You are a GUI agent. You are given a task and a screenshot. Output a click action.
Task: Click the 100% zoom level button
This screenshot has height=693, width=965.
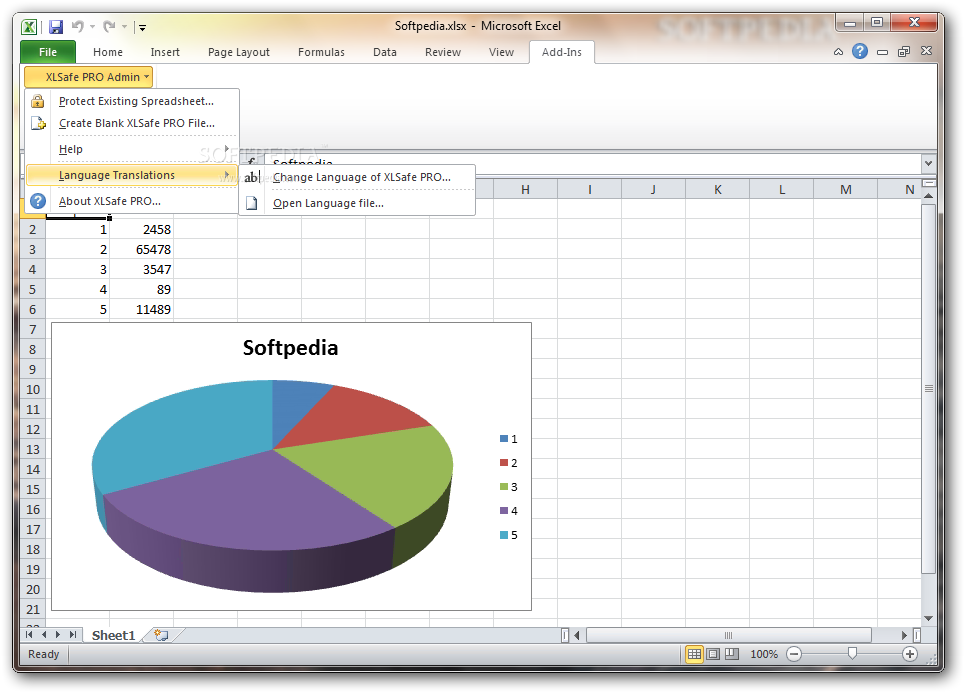pyautogui.click(x=764, y=654)
